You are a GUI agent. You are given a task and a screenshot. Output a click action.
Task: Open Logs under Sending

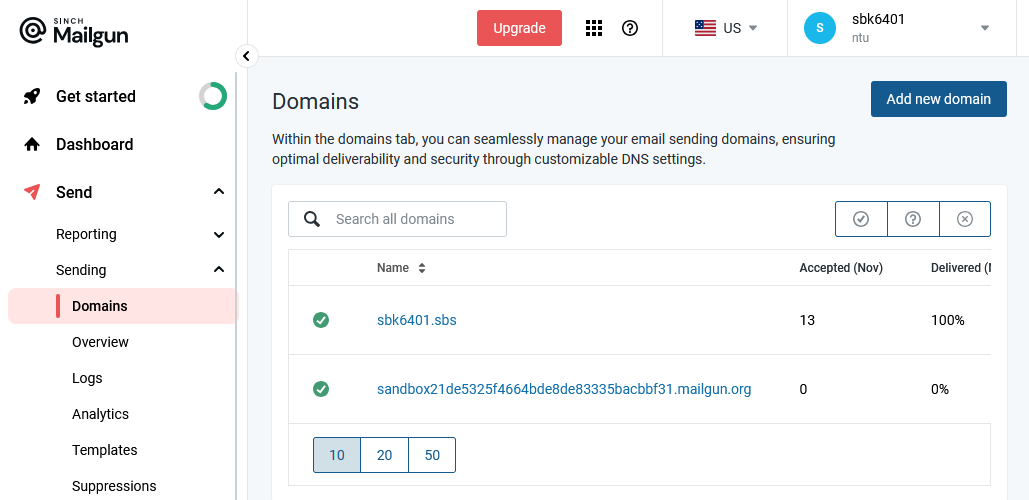87,378
